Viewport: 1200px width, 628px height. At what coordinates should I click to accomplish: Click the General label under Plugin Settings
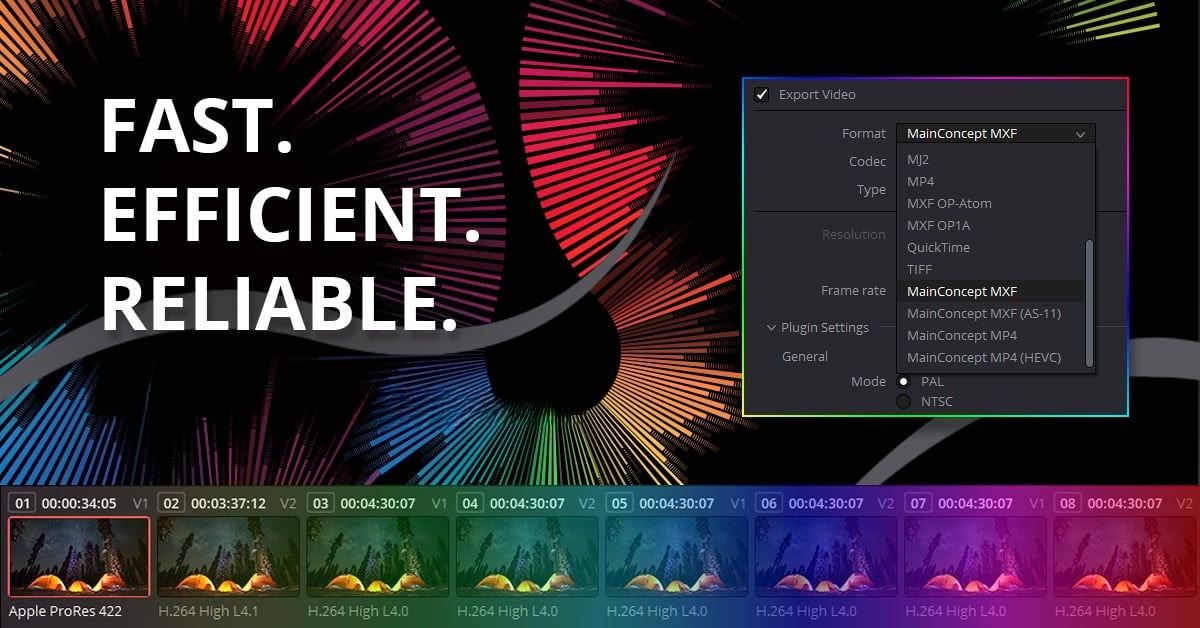[x=805, y=356]
